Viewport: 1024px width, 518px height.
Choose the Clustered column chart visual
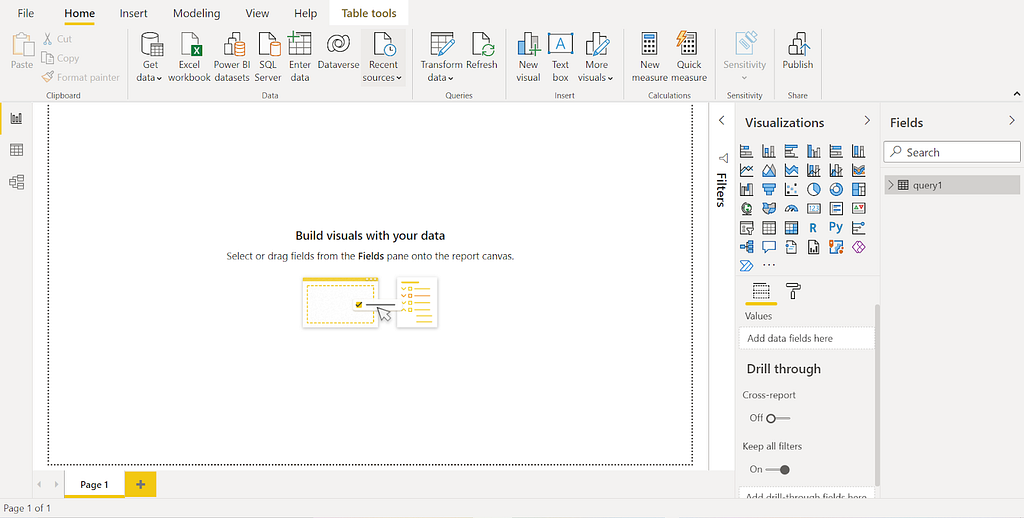814,151
